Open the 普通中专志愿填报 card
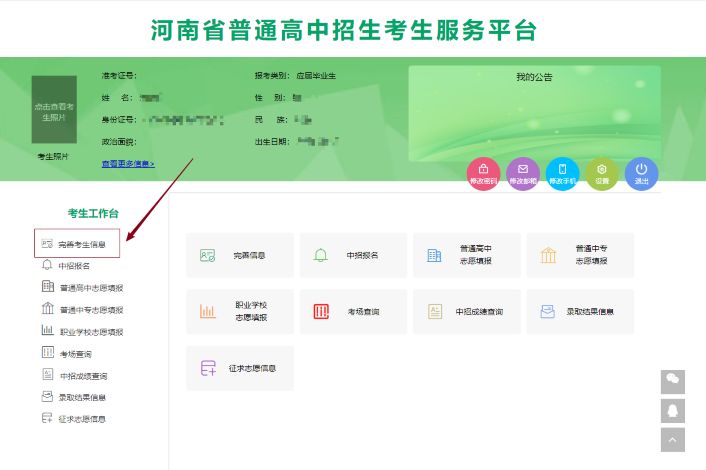706x470 pixels. [x=580, y=255]
